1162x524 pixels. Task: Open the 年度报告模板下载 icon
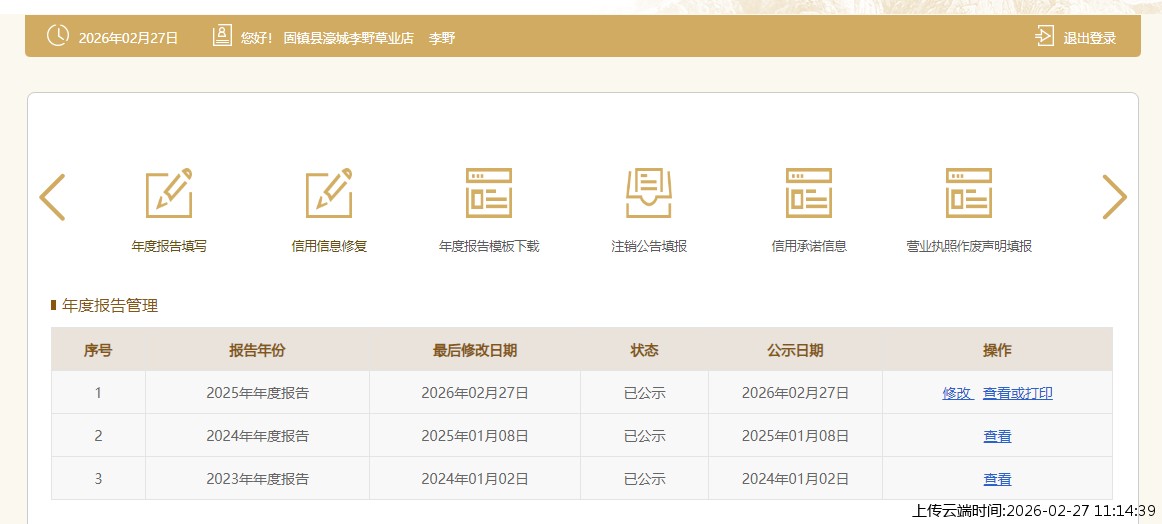point(489,194)
